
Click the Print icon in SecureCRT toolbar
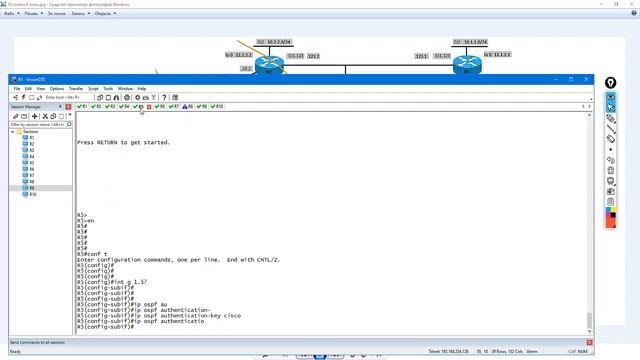coord(127,98)
